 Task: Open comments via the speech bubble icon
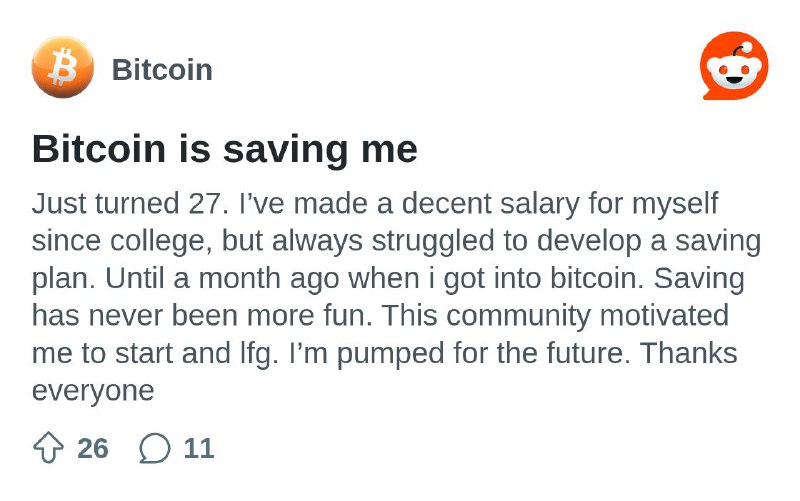pyautogui.click(x=155, y=448)
